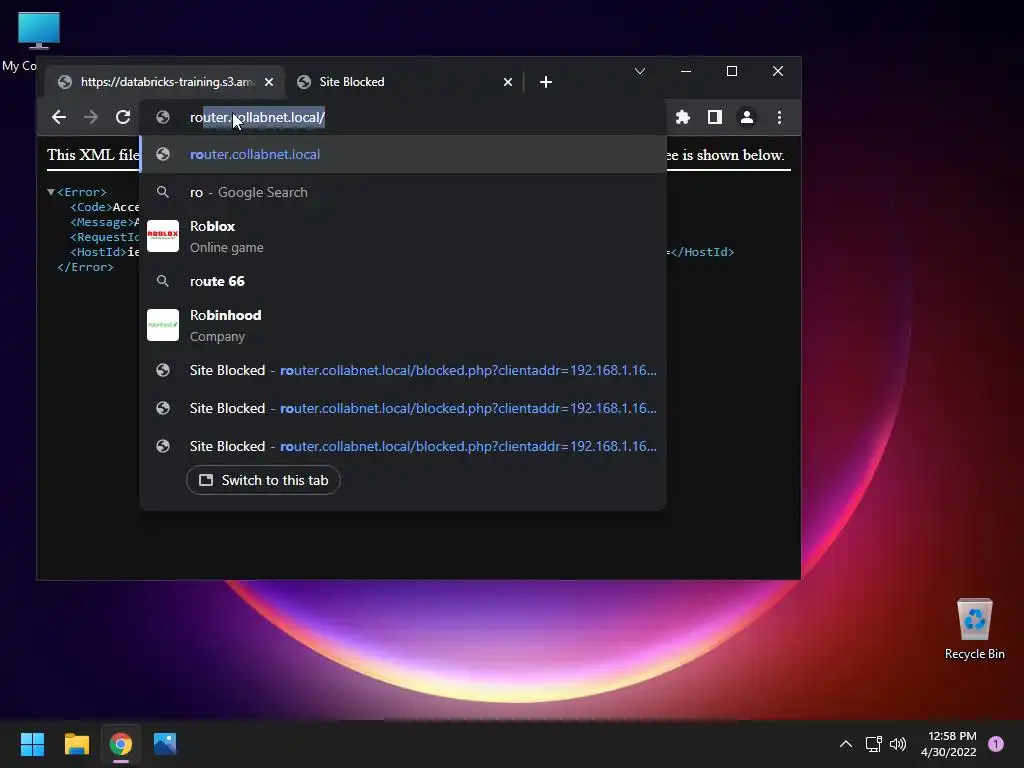Open the network status tray icon
Image resolution: width=1024 pixels, height=768 pixels.
[873, 744]
